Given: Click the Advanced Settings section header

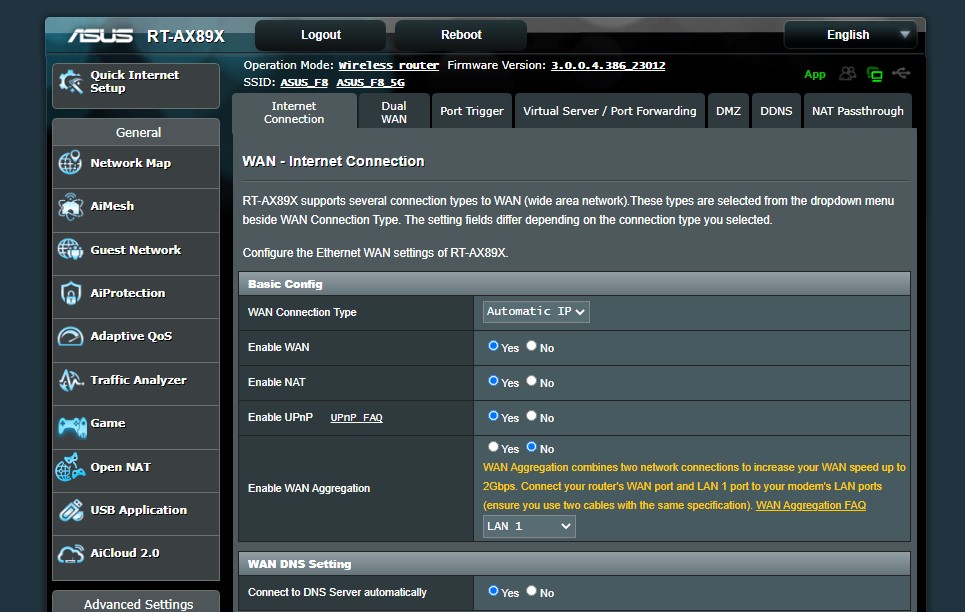Looking at the screenshot, I should (138, 603).
